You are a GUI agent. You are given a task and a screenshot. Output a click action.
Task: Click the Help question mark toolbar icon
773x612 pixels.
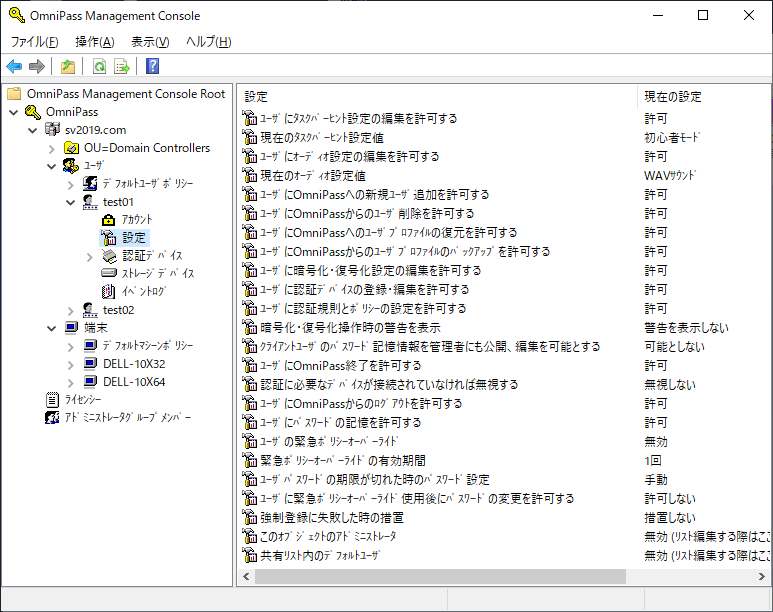[x=152, y=66]
